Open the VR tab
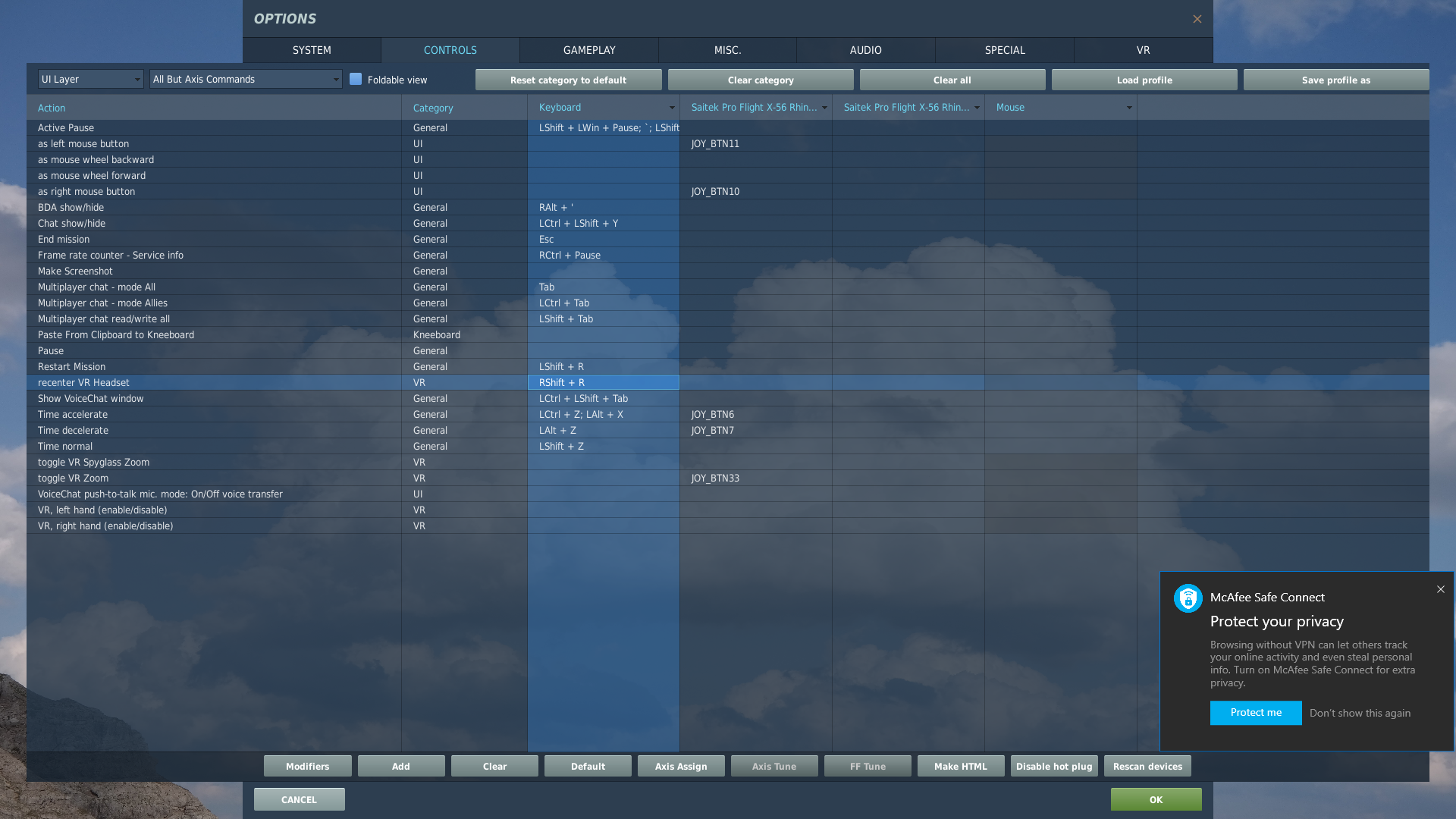1456x819 pixels. click(1143, 50)
